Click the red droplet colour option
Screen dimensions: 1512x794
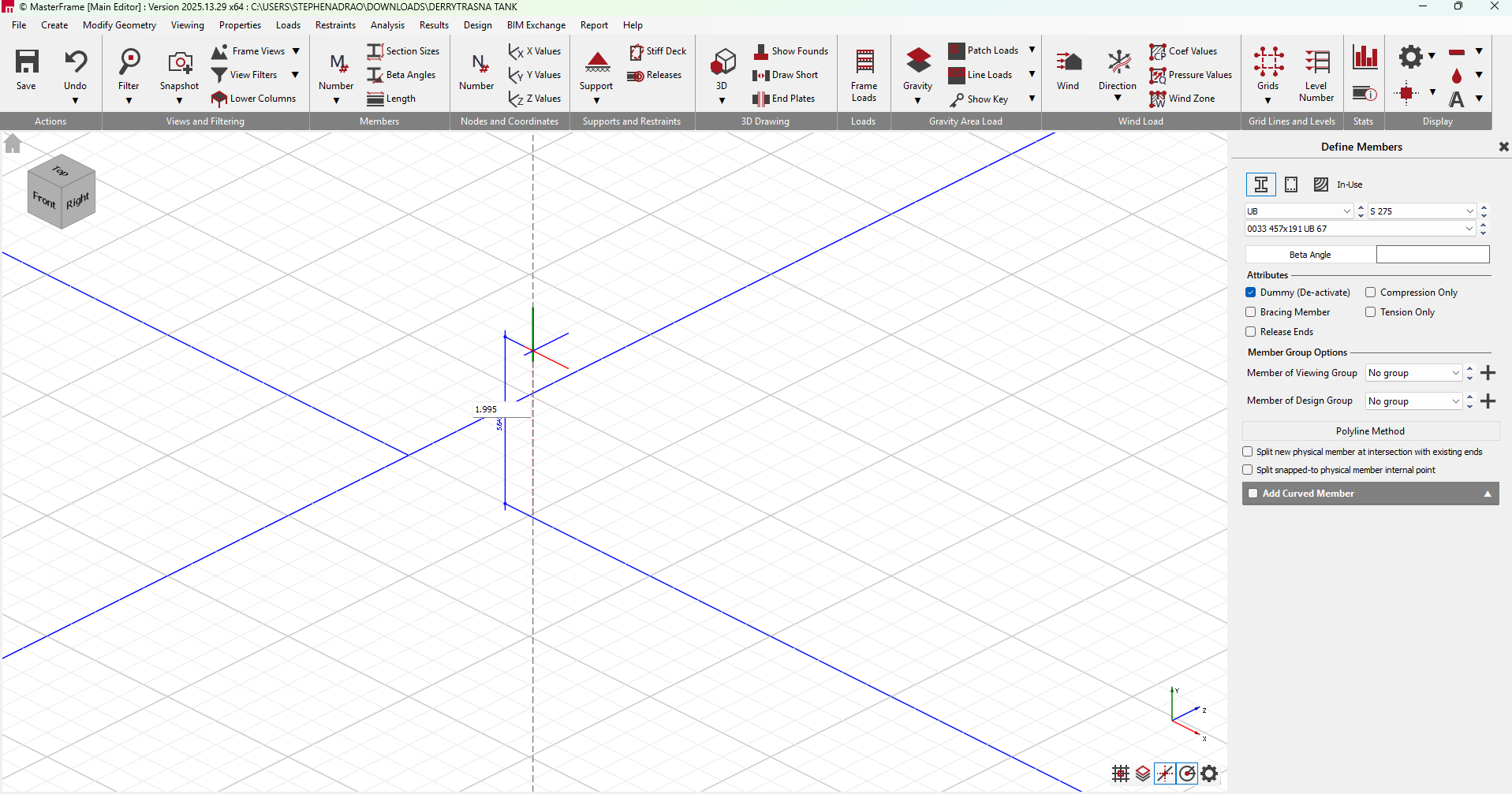(1456, 76)
